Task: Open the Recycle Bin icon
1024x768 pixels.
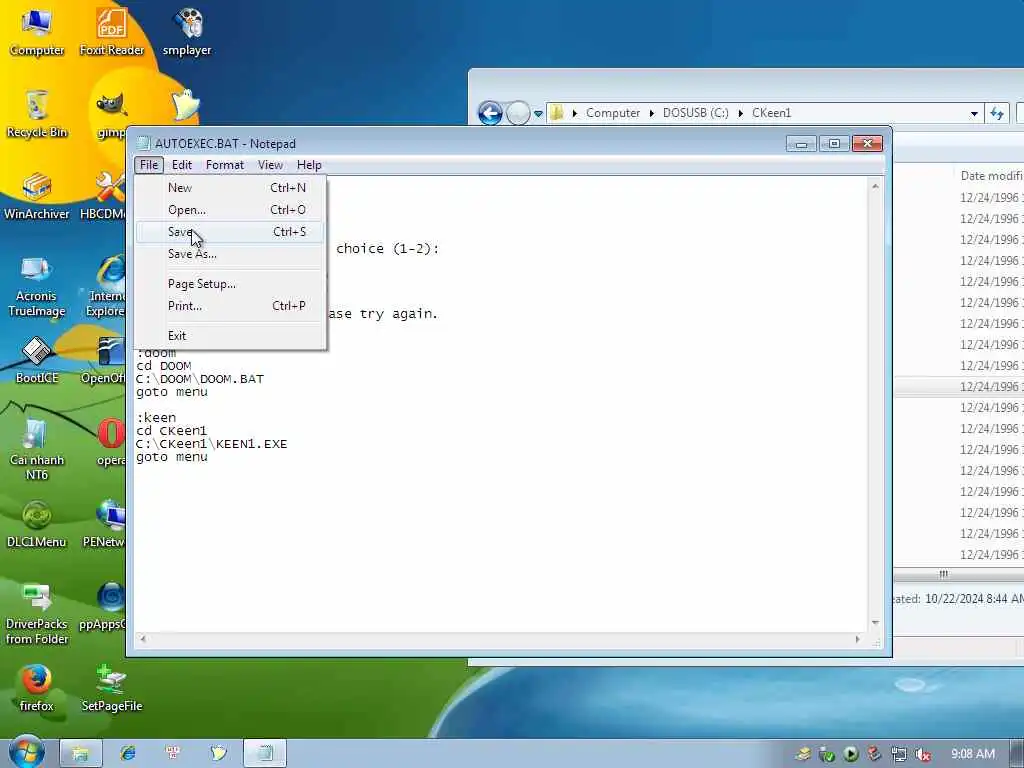Action: 37,114
